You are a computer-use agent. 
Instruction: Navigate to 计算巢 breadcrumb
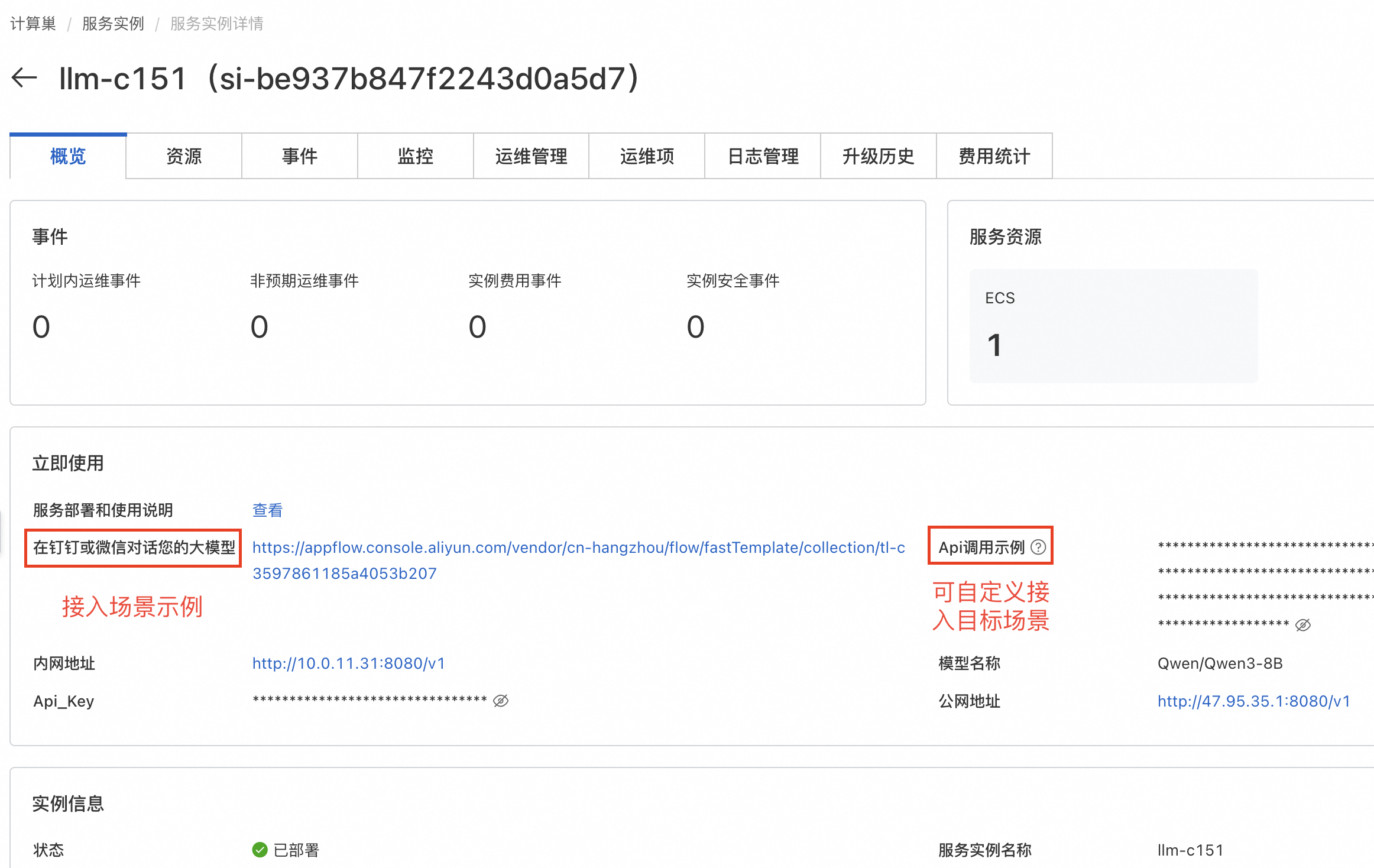click(x=33, y=24)
